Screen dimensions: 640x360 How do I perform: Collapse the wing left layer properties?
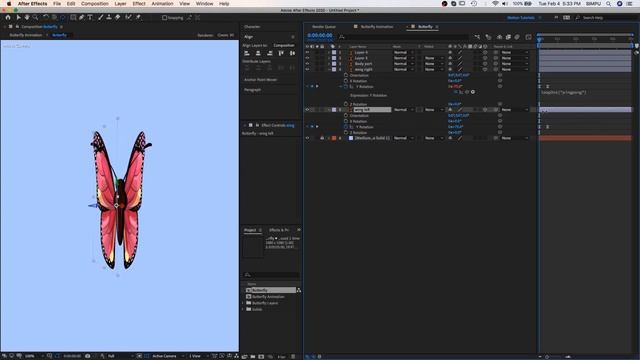(329, 110)
